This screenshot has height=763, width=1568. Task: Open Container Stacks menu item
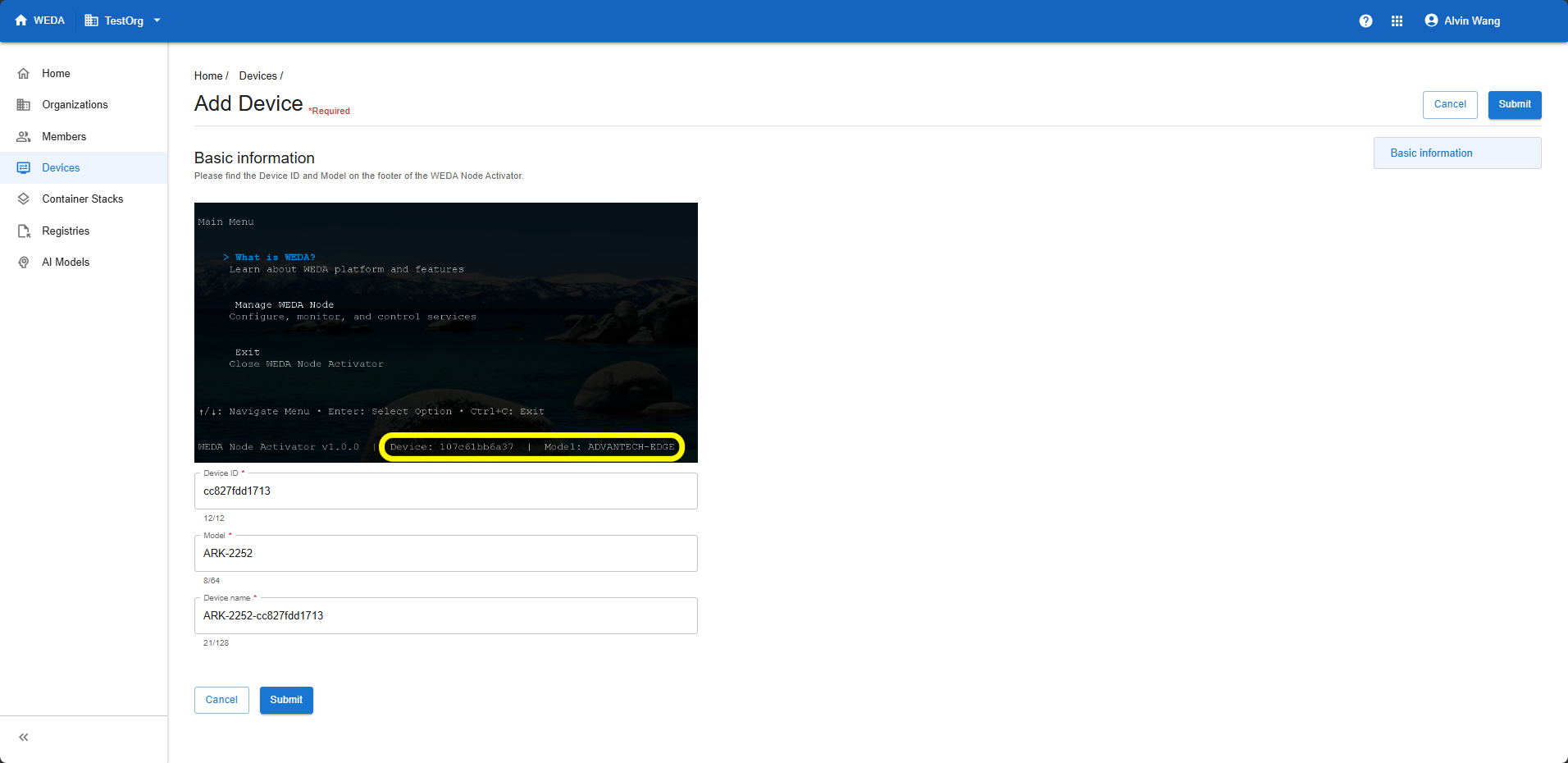coord(84,199)
